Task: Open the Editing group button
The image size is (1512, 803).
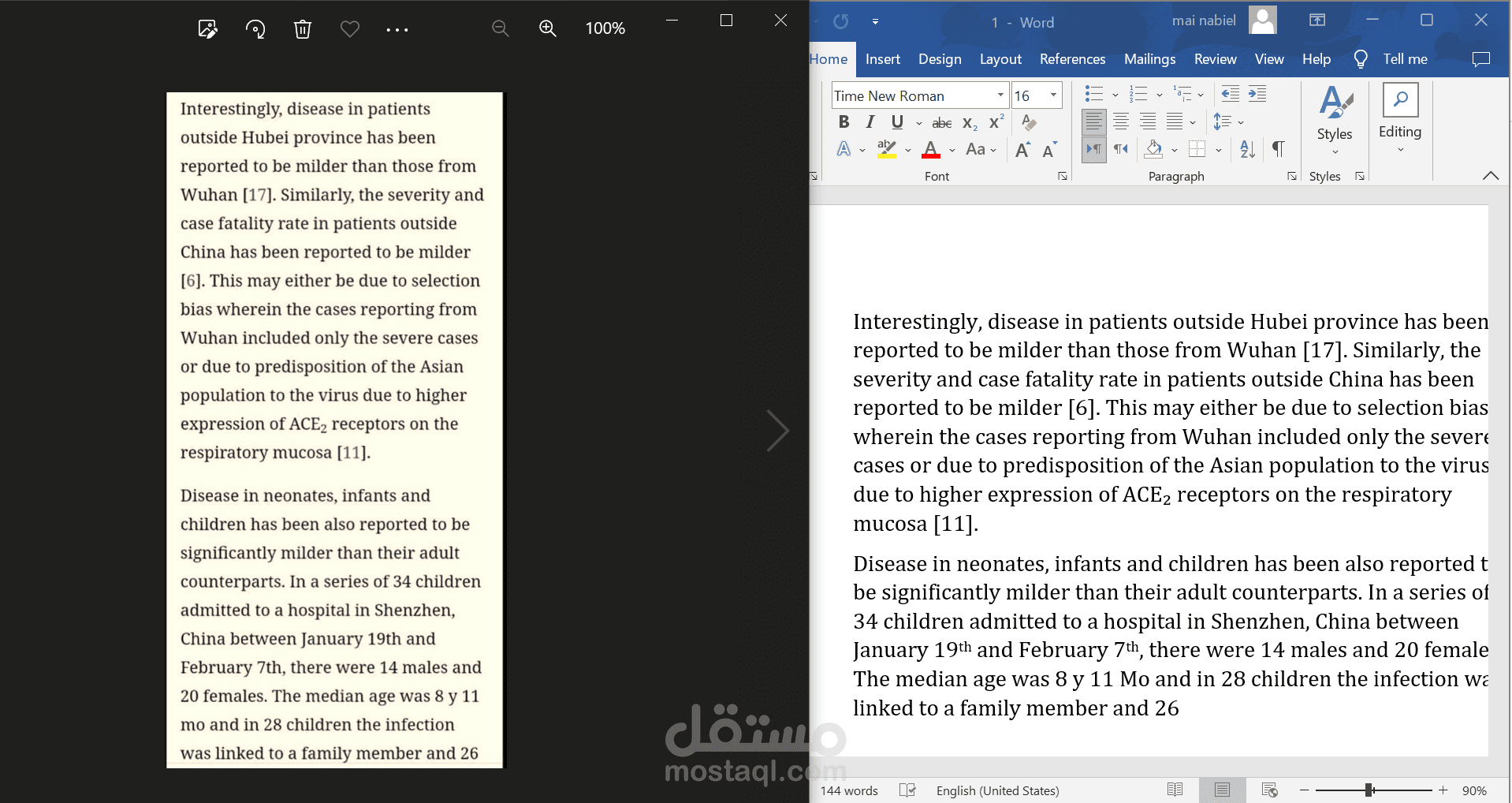Action: click(1400, 118)
